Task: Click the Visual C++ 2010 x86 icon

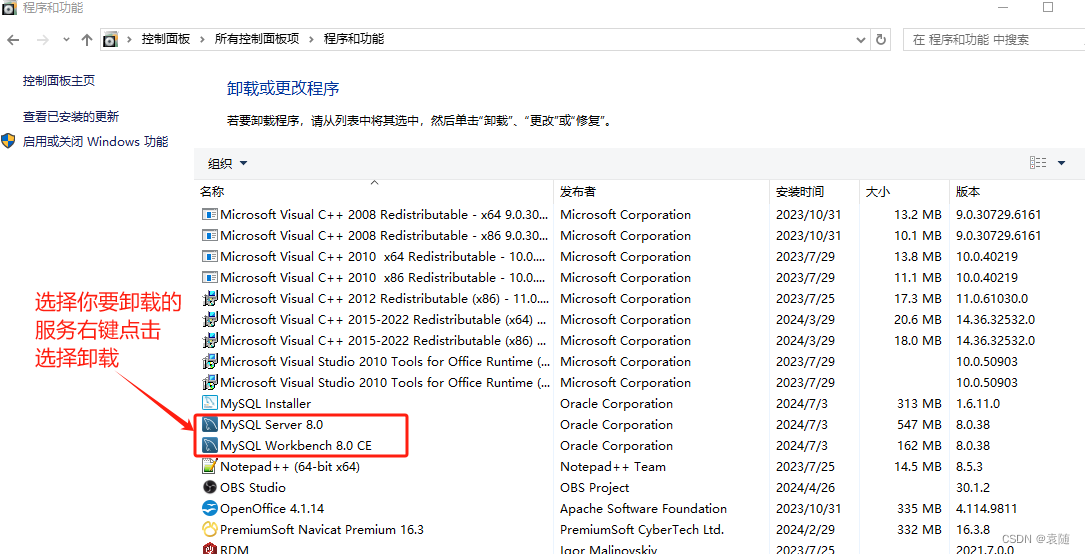Action: coord(210,277)
